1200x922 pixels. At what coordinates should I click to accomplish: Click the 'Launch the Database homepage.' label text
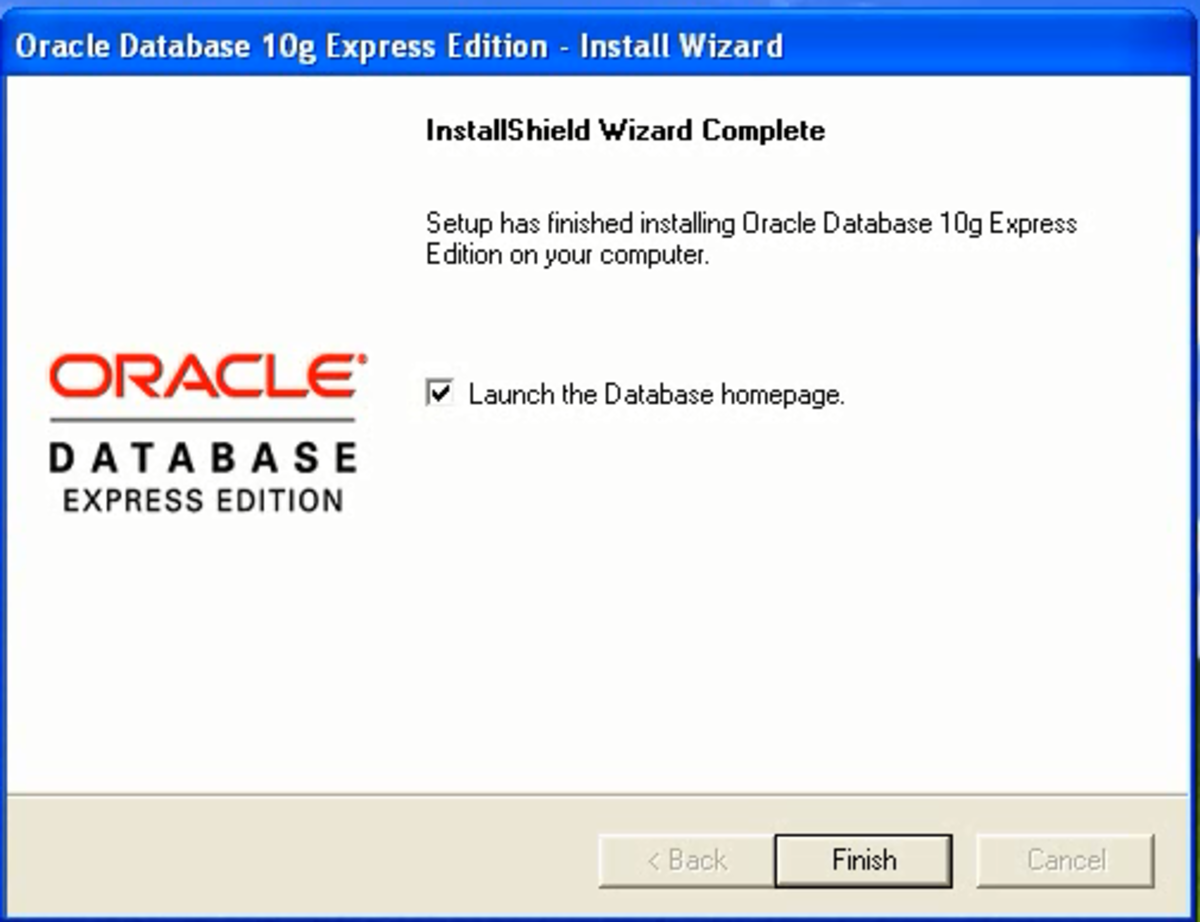[656, 395]
